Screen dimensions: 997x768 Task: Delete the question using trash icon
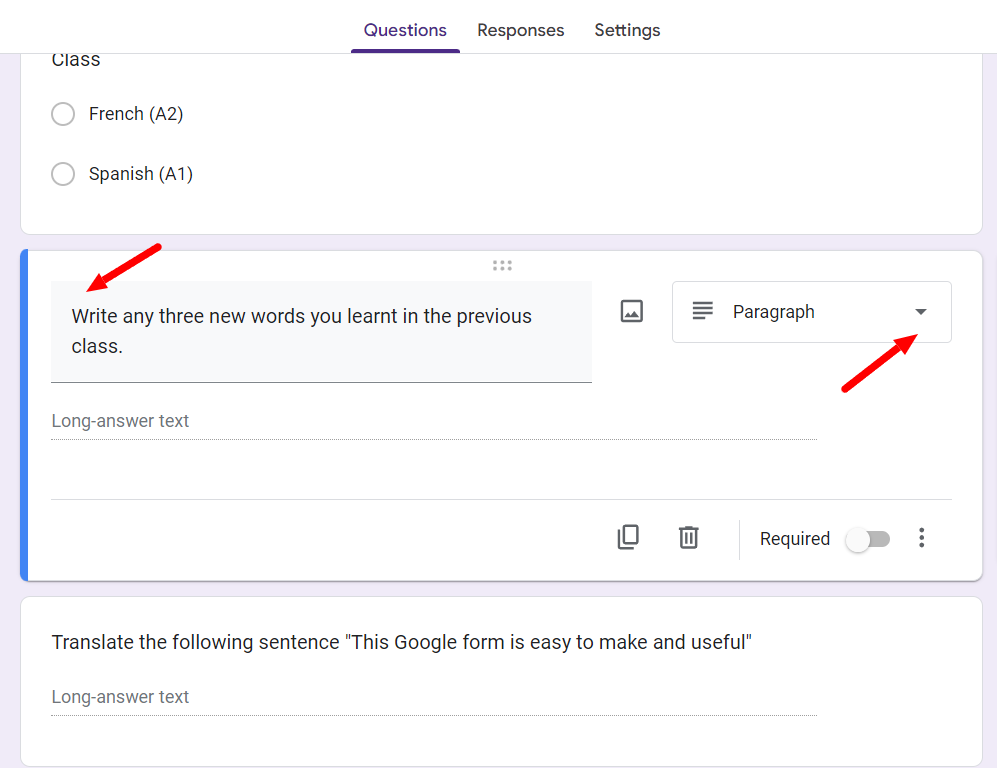[x=689, y=538]
